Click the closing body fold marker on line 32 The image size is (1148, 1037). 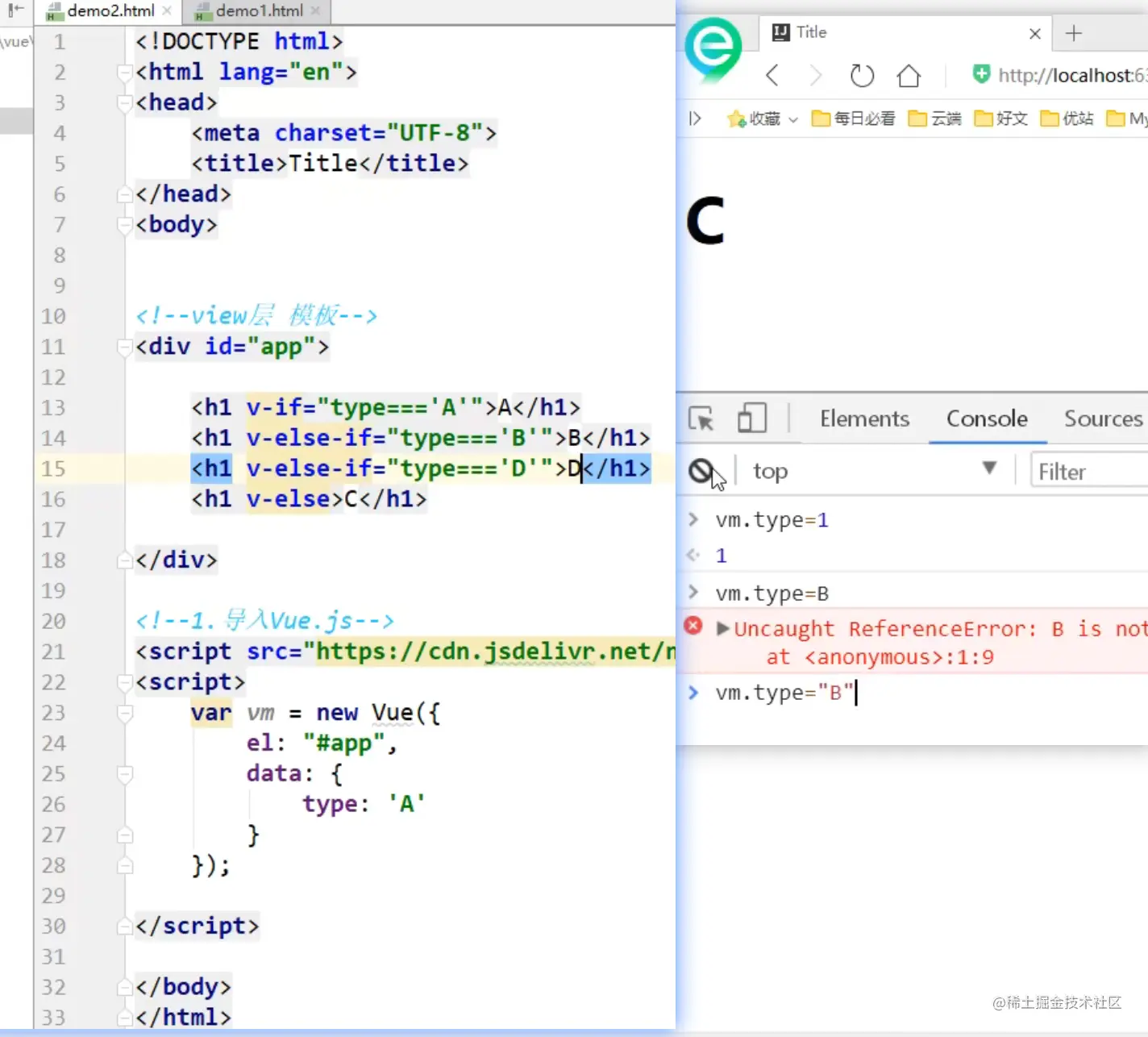pyautogui.click(x=125, y=988)
